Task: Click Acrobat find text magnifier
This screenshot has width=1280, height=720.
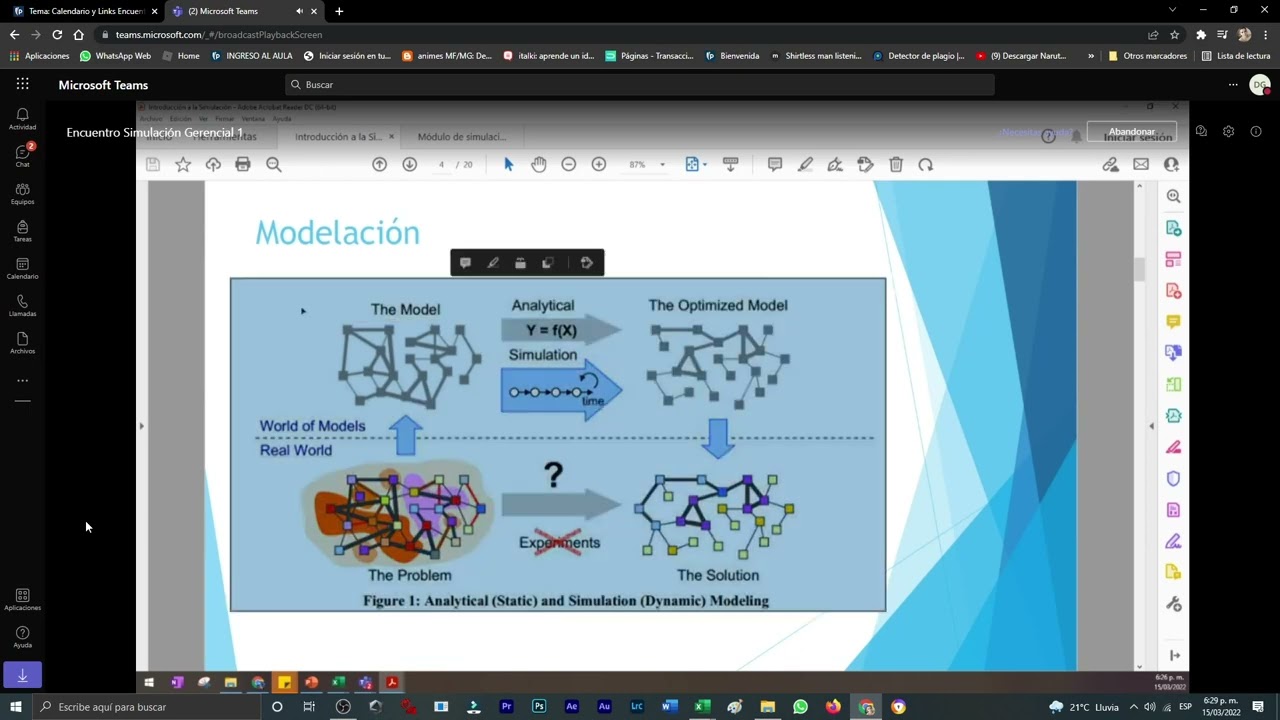Action: click(x=273, y=164)
